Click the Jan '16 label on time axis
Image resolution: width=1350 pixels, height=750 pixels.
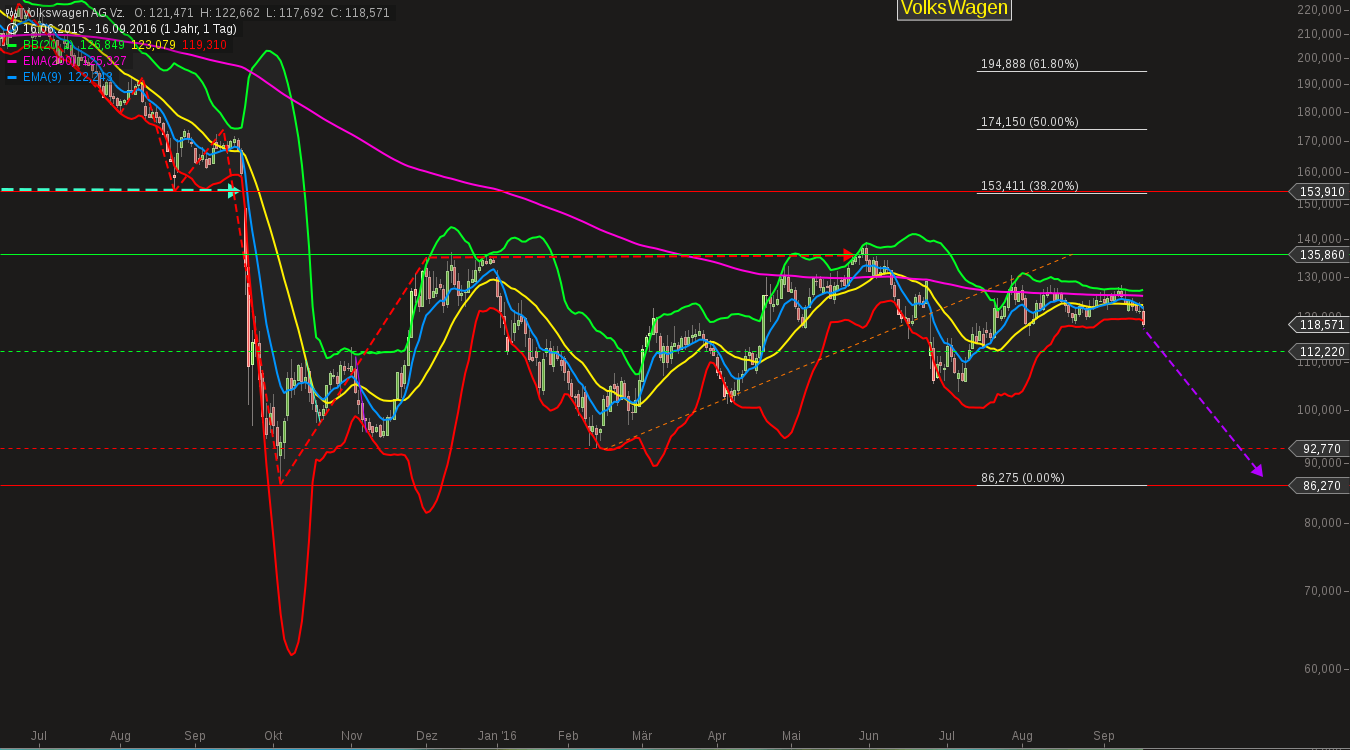497,736
